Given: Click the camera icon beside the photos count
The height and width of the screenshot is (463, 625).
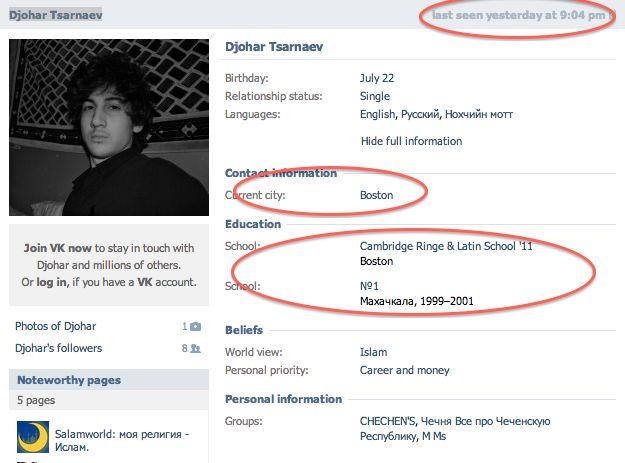Looking at the screenshot, I should coord(195,326).
